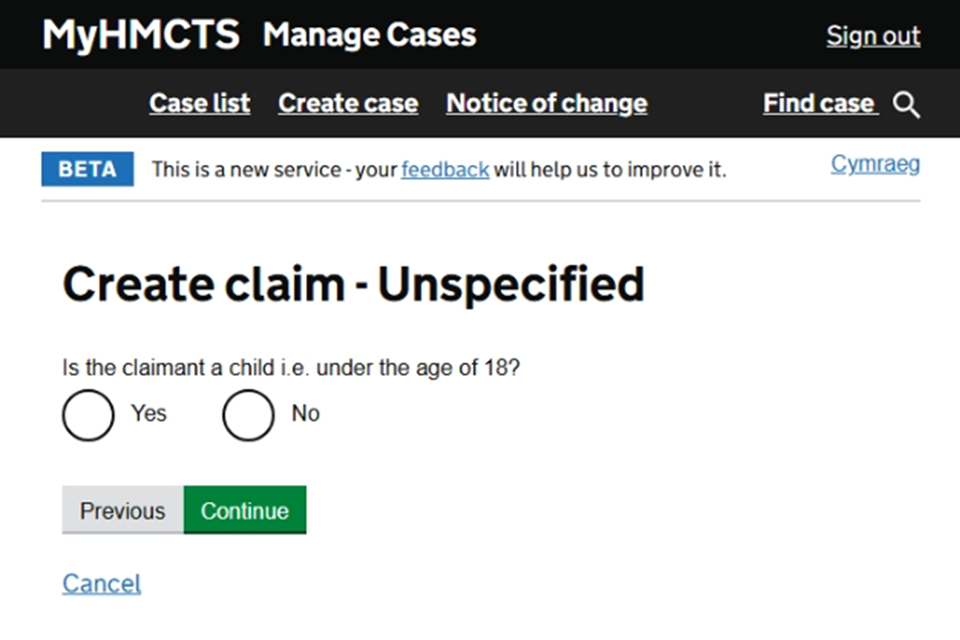Open the Case list menu item
Image resolution: width=960 pixels, height=640 pixels.
200,103
